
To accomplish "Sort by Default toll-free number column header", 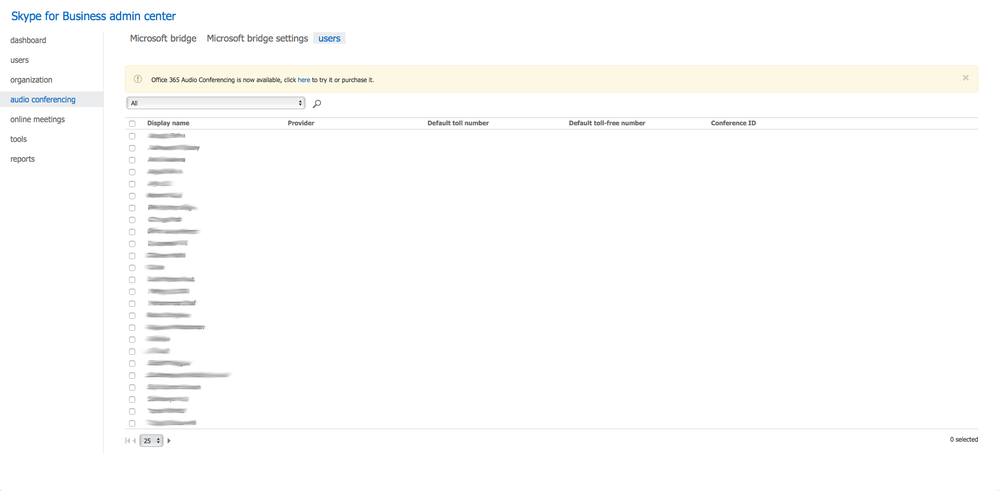I will pos(607,123).
